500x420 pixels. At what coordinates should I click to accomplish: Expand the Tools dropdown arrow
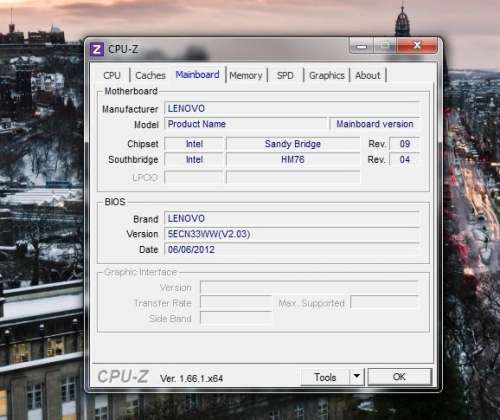[357, 377]
